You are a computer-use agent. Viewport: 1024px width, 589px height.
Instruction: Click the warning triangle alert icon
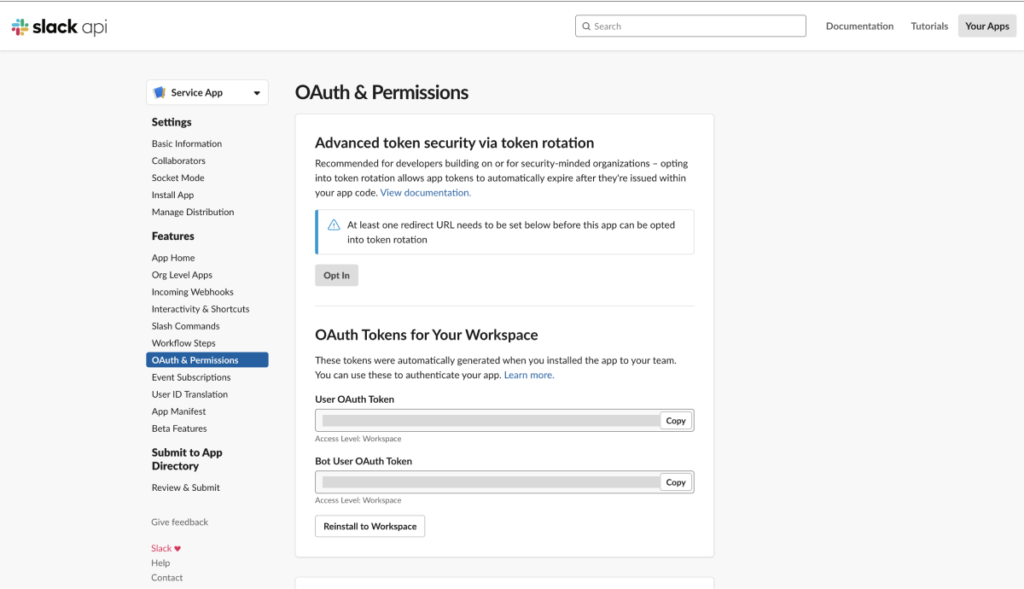pyautogui.click(x=334, y=225)
